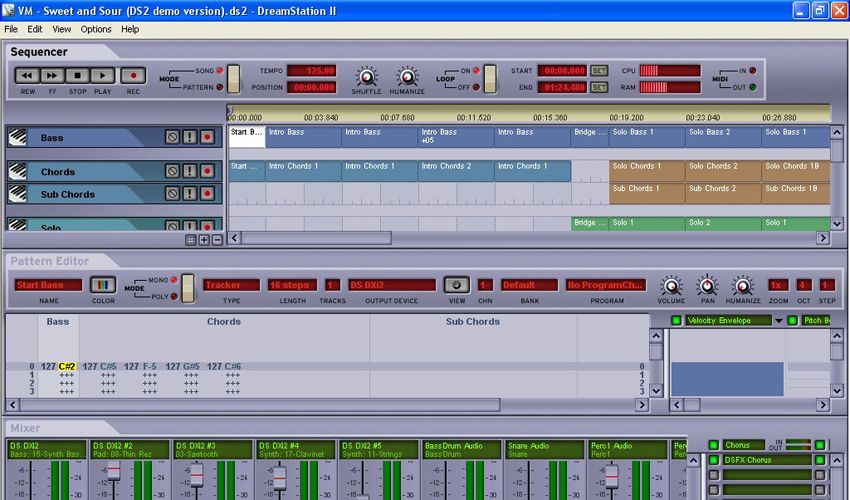
Task: Flip the SONG/PATTERN mode switch
Action: 234,79
